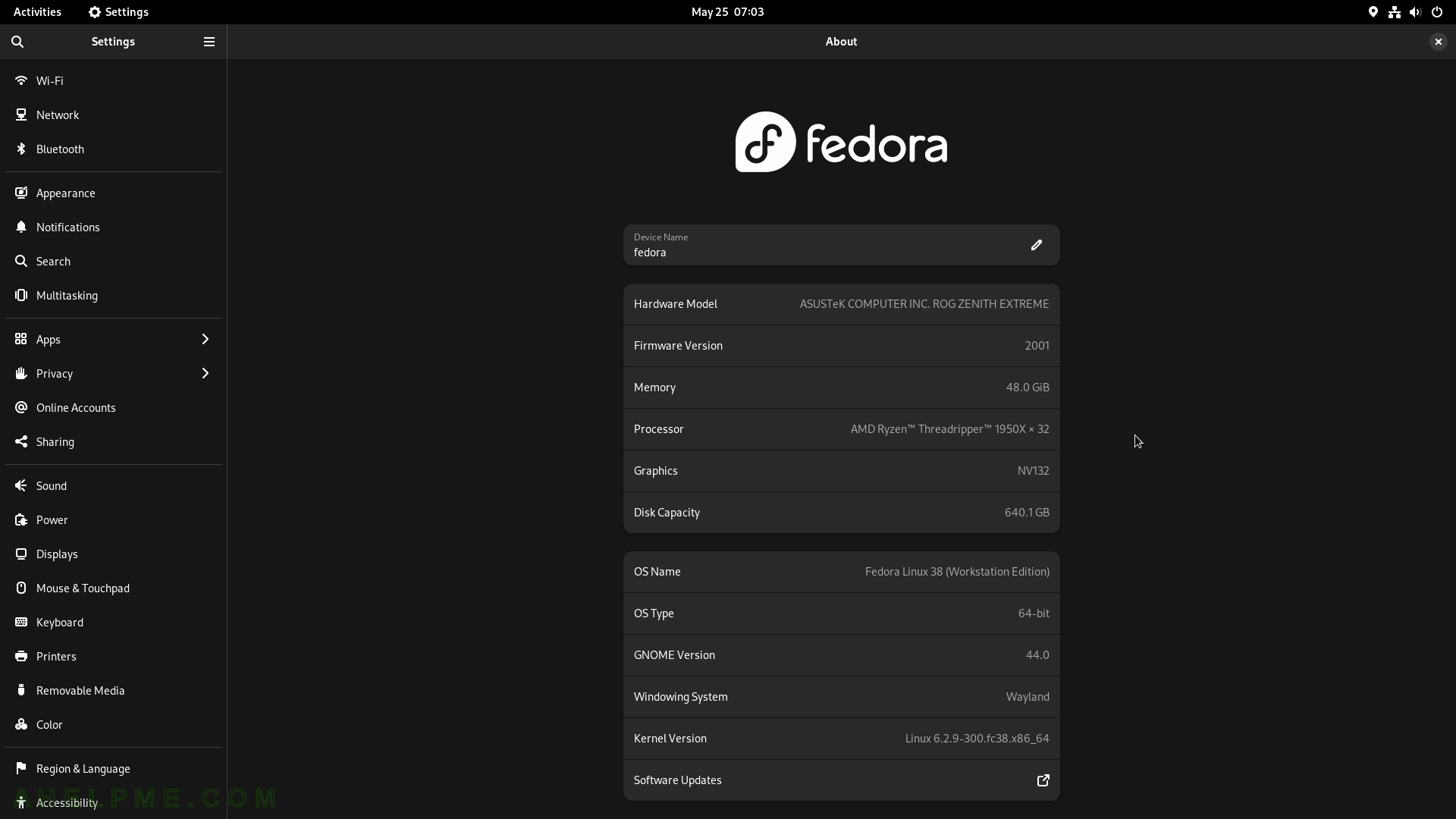Open the Settings hamburger menu

click(x=209, y=42)
